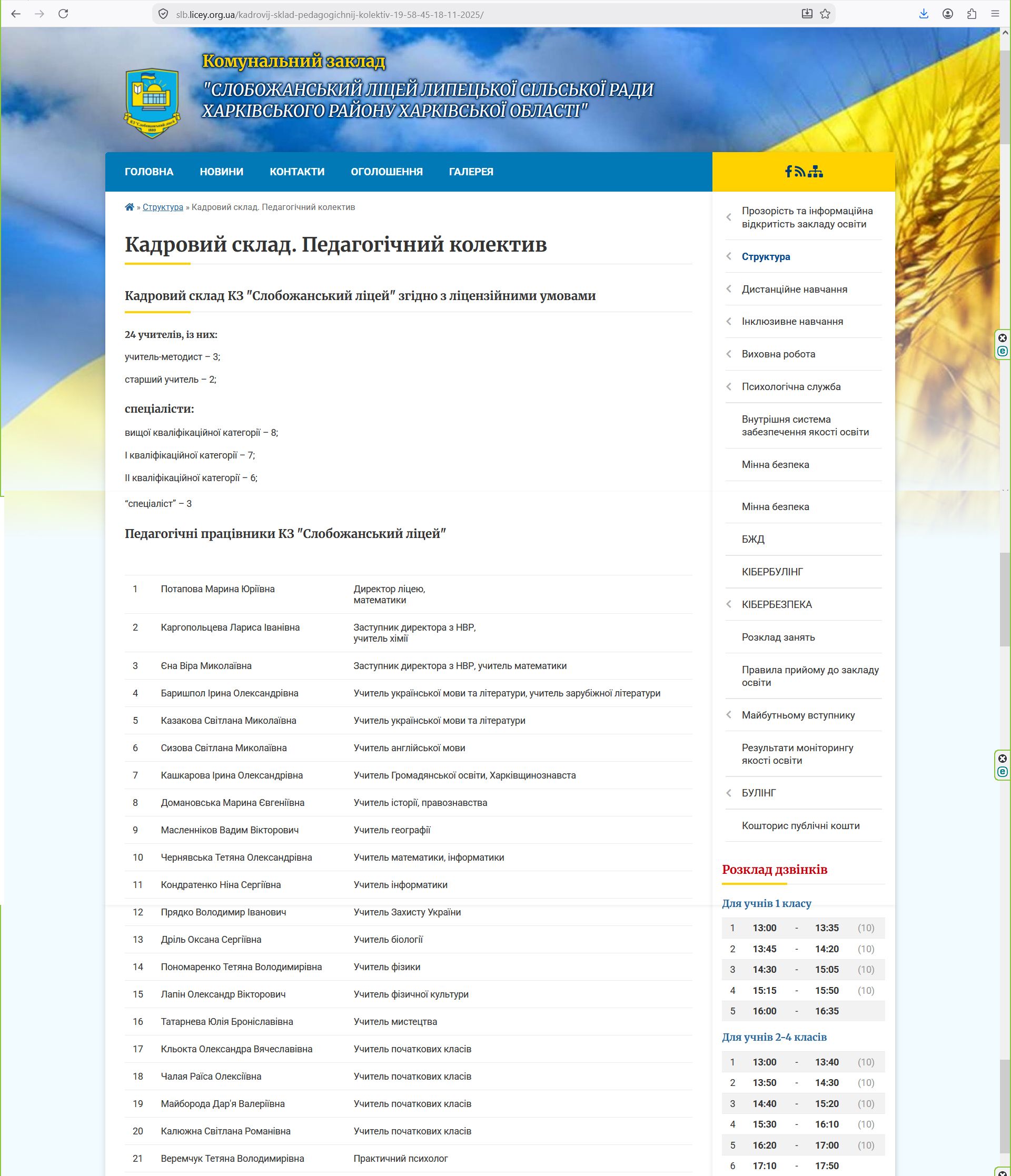1011x1176 pixels.
Task: Expand the БУЛІНГ submenu chevron
Action: click(x=729, y=793)
